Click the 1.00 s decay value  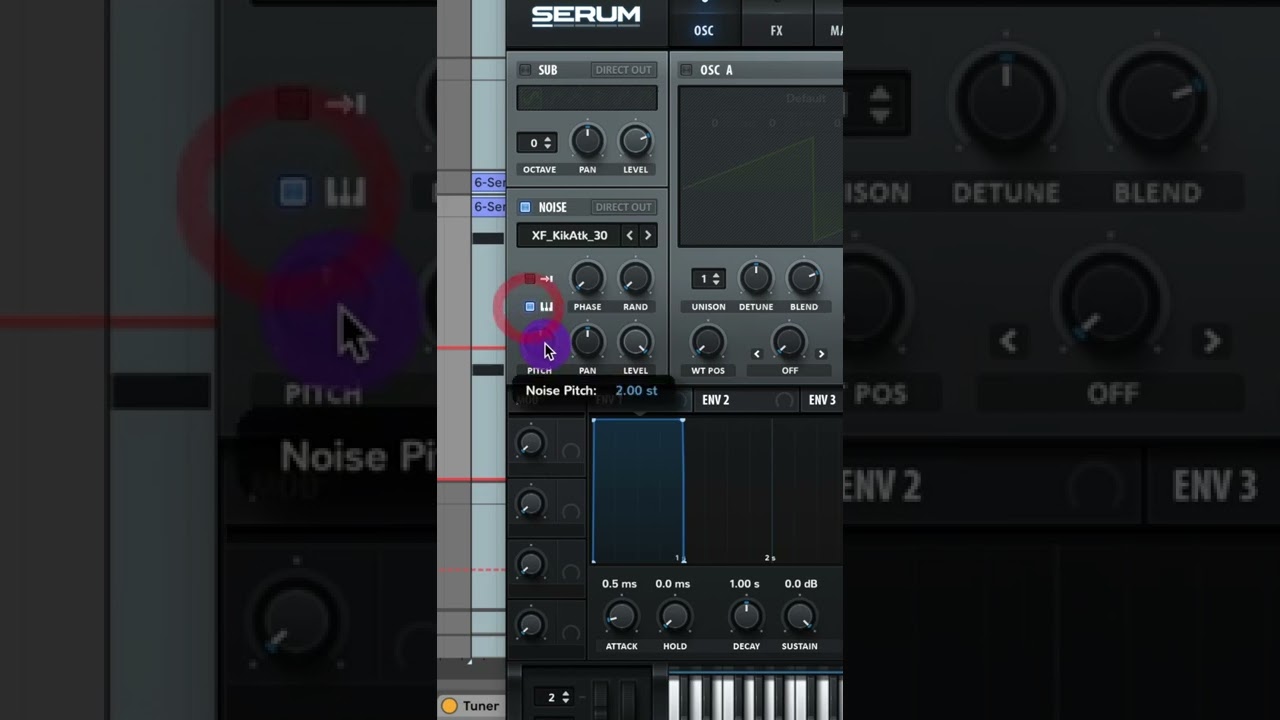[x=744, y=584]
